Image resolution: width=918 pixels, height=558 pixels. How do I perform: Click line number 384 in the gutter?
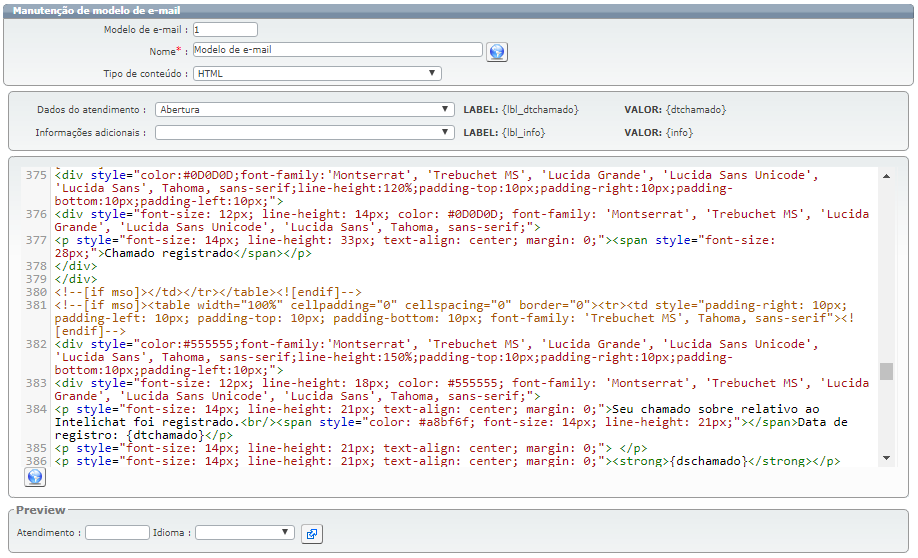36,409
